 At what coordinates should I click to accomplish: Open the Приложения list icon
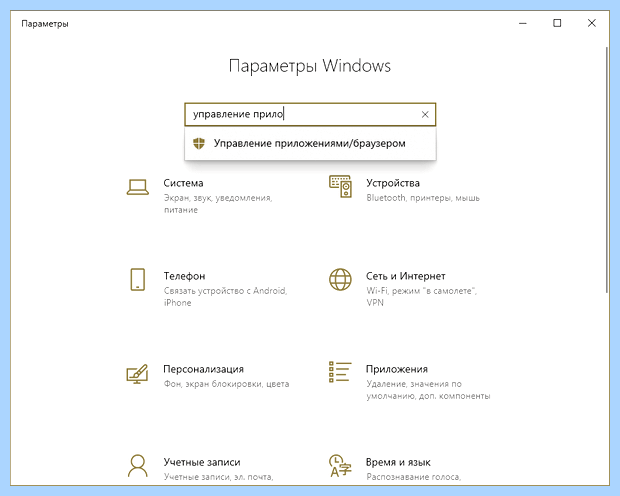coord(340,372)
